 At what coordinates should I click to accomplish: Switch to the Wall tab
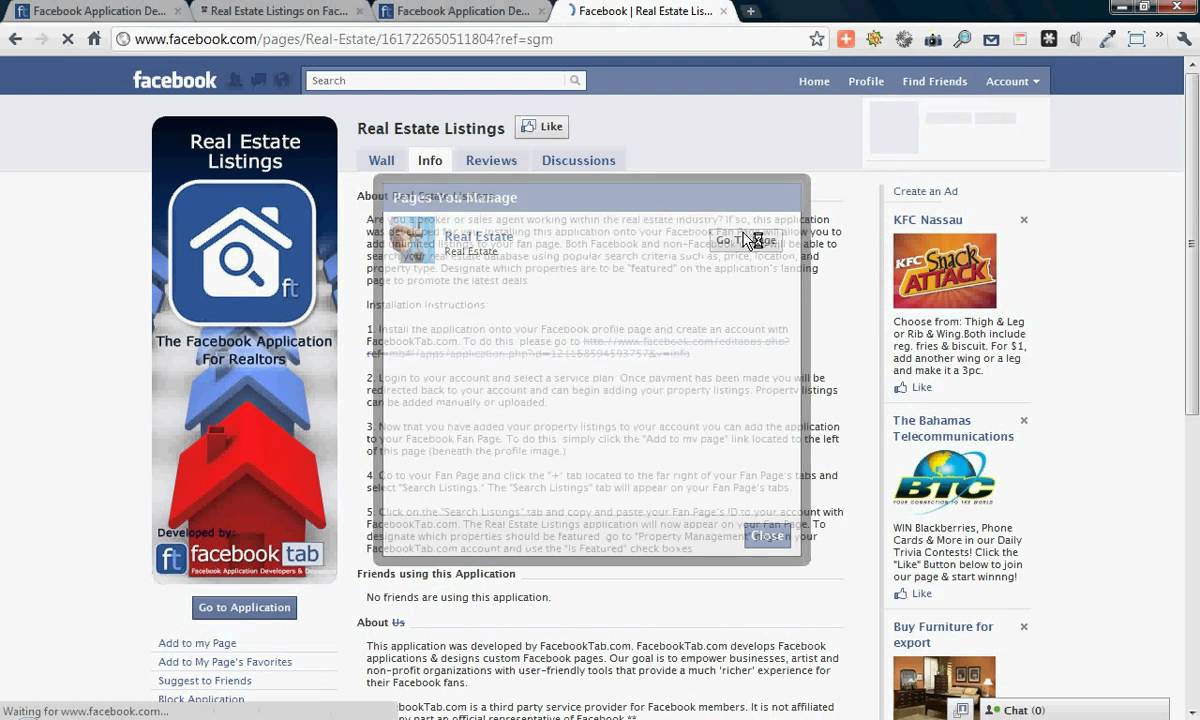coord(381,160)
